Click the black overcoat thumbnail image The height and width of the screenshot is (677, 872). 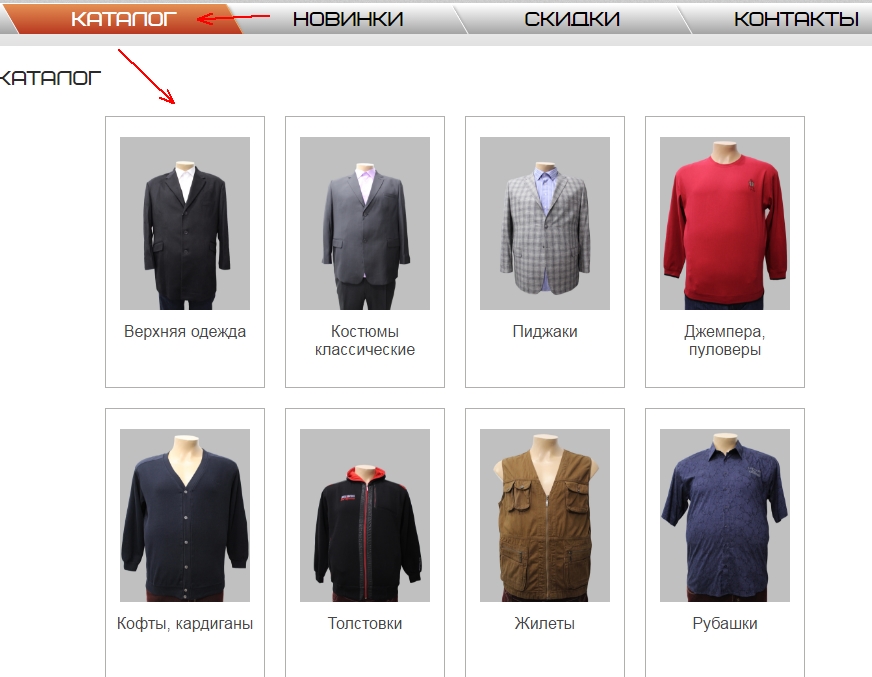coord(185,223)
